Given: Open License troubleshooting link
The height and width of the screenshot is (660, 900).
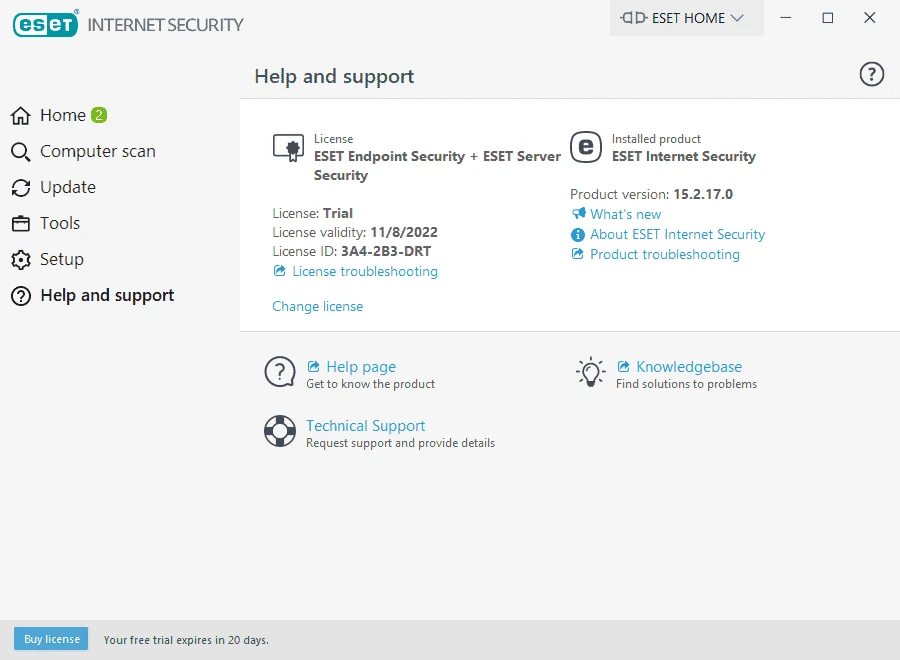Looking at the screenshot, I should [364, 271].
